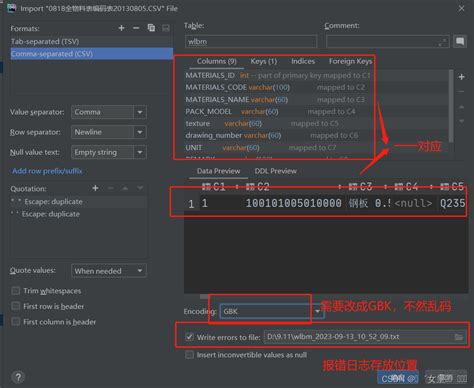
Task: Select the second Escape: duplicate quotation
Action: click(x=79, y=214)
